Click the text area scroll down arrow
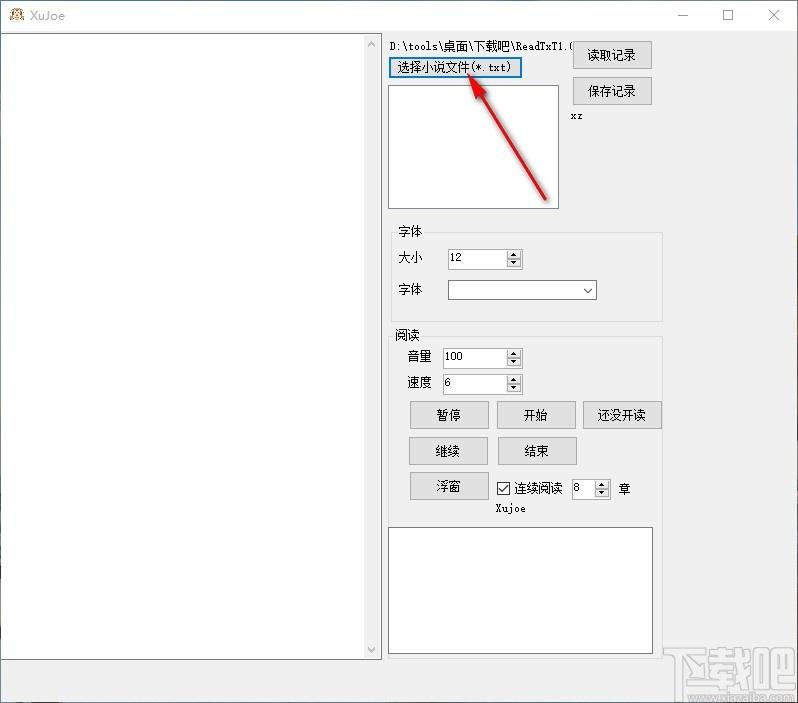 [x=372, y=650]
